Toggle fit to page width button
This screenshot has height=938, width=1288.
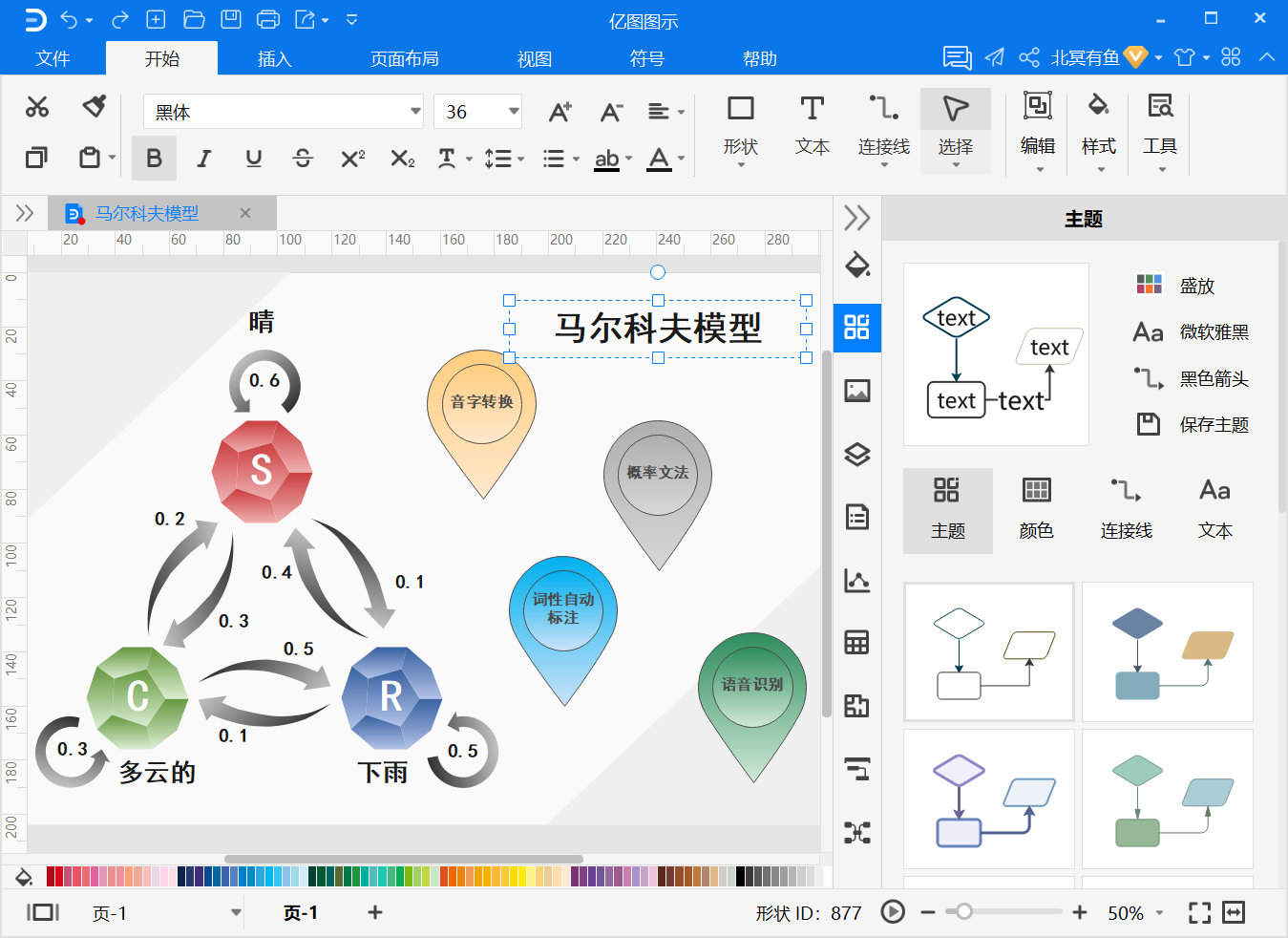(1234, 913)
